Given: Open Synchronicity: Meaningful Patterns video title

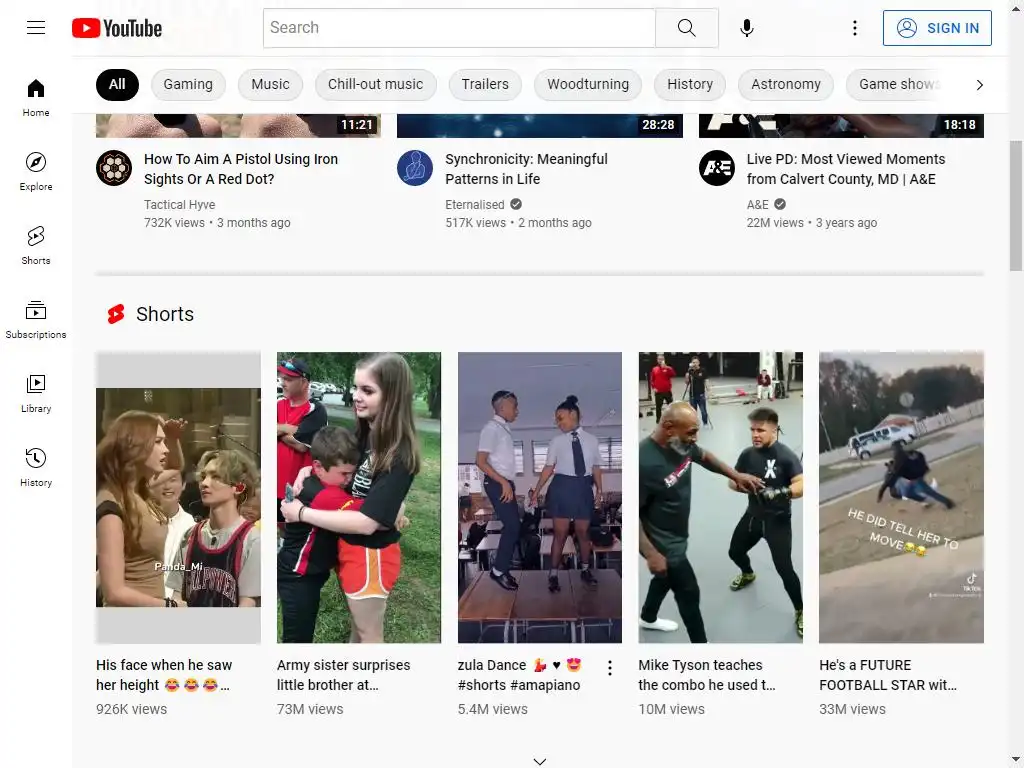Looking at the screenshot, I should [x=526, y=169].
